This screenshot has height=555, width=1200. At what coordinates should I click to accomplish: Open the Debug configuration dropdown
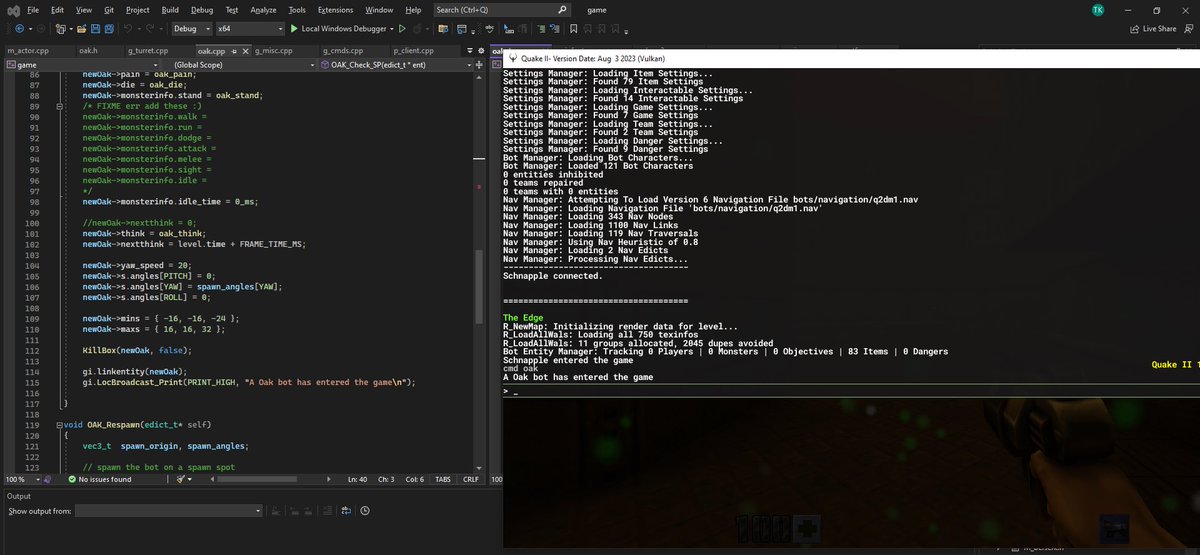pos(192,29)
